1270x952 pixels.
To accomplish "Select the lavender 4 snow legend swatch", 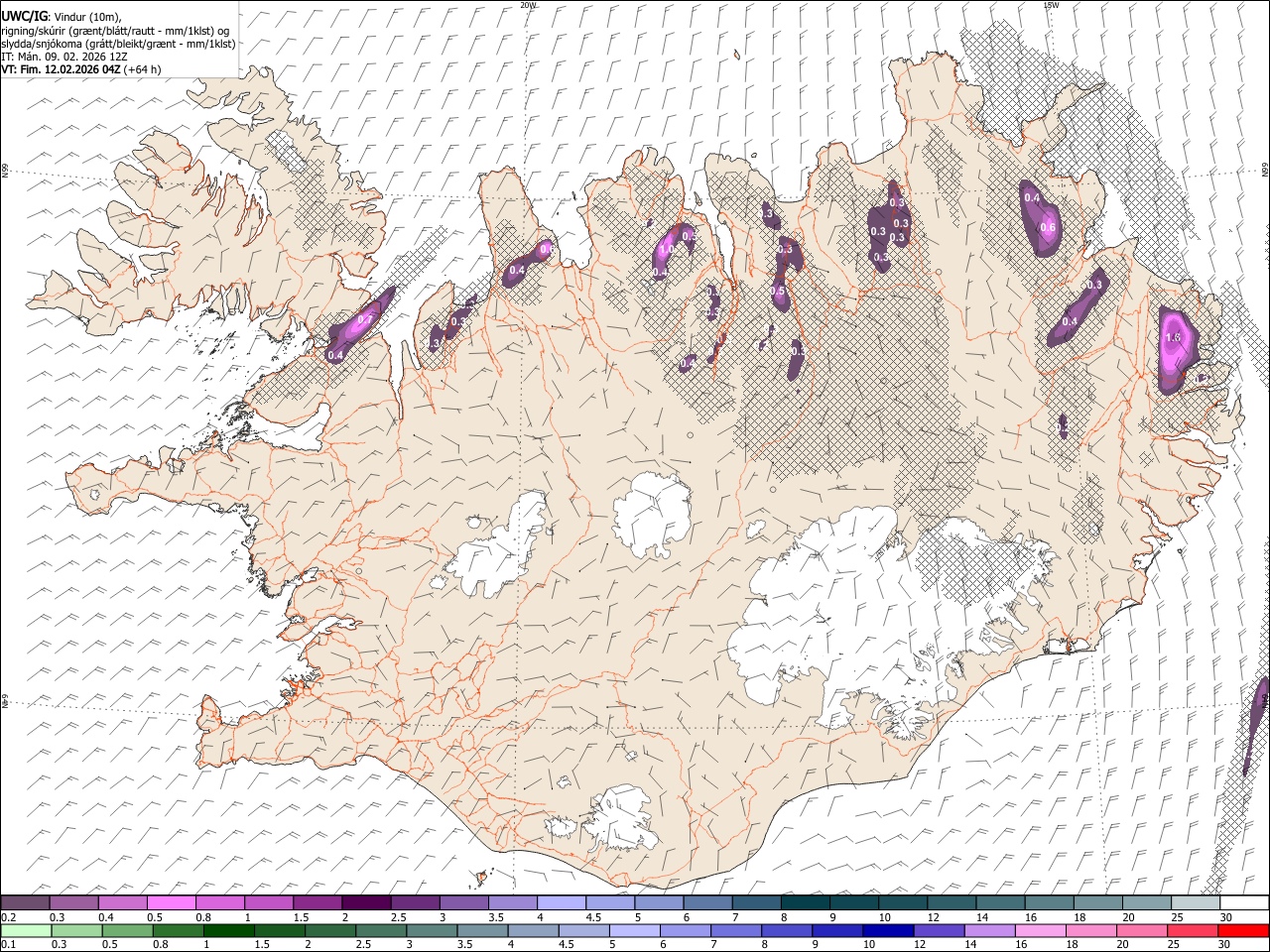I will point(561,903).
